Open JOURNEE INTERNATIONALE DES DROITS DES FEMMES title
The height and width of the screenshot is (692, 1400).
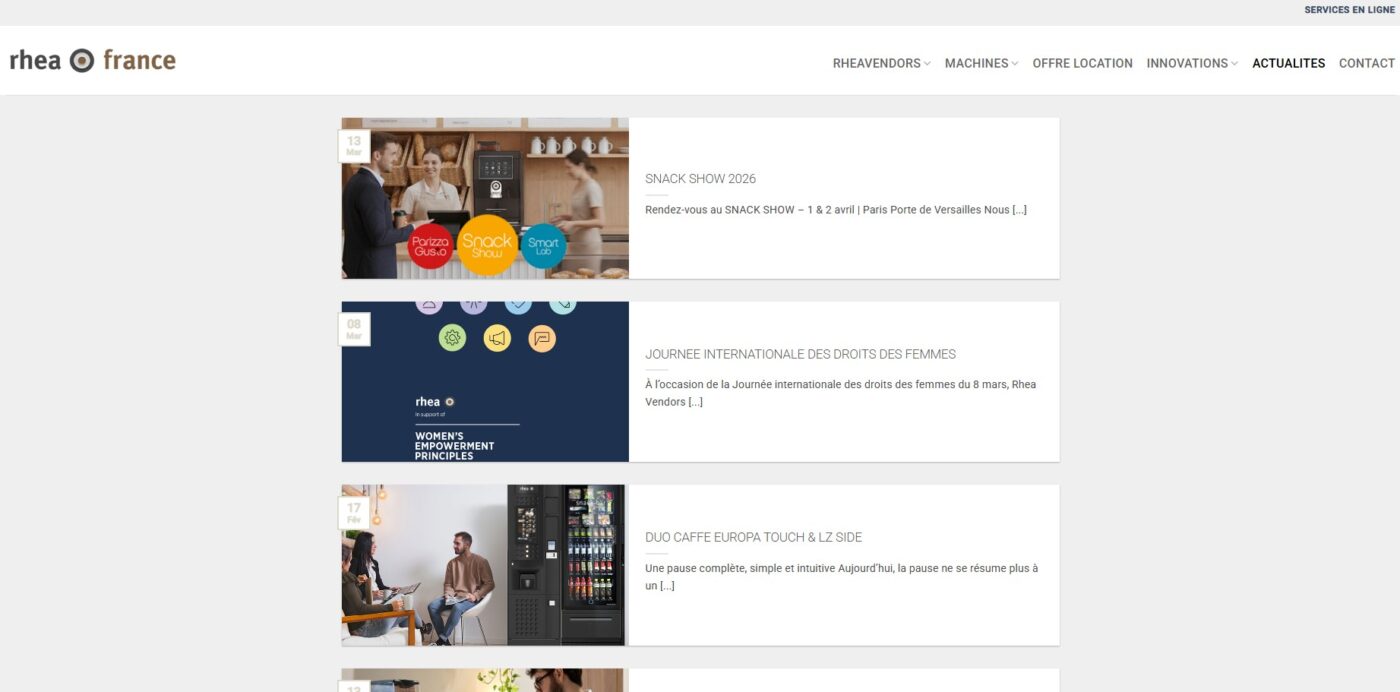tap(800, 354)
